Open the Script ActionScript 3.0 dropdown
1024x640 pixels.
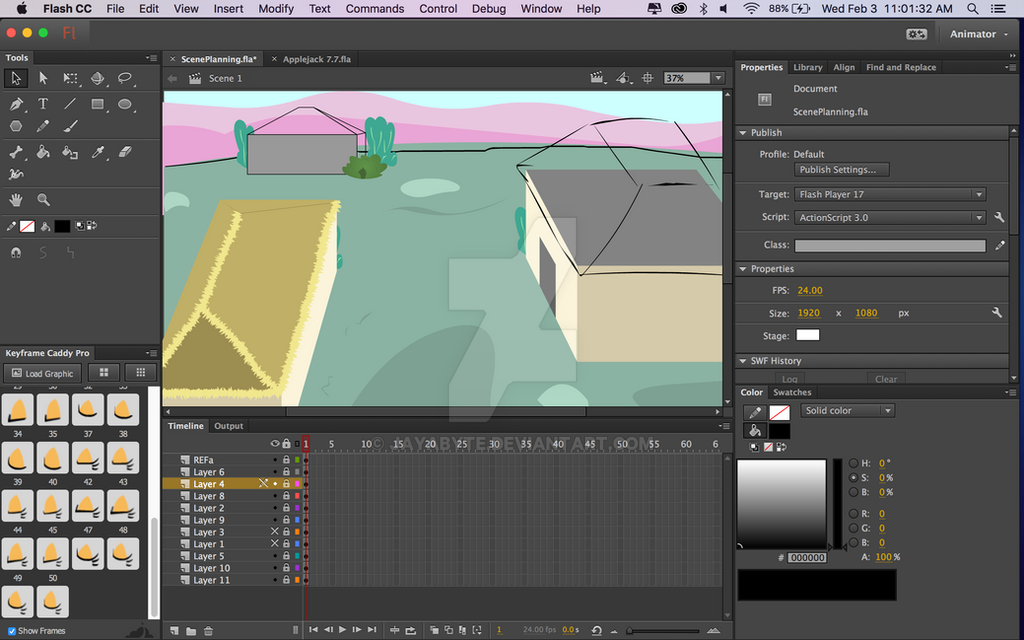pyautogui.click(x=890, y=217)
